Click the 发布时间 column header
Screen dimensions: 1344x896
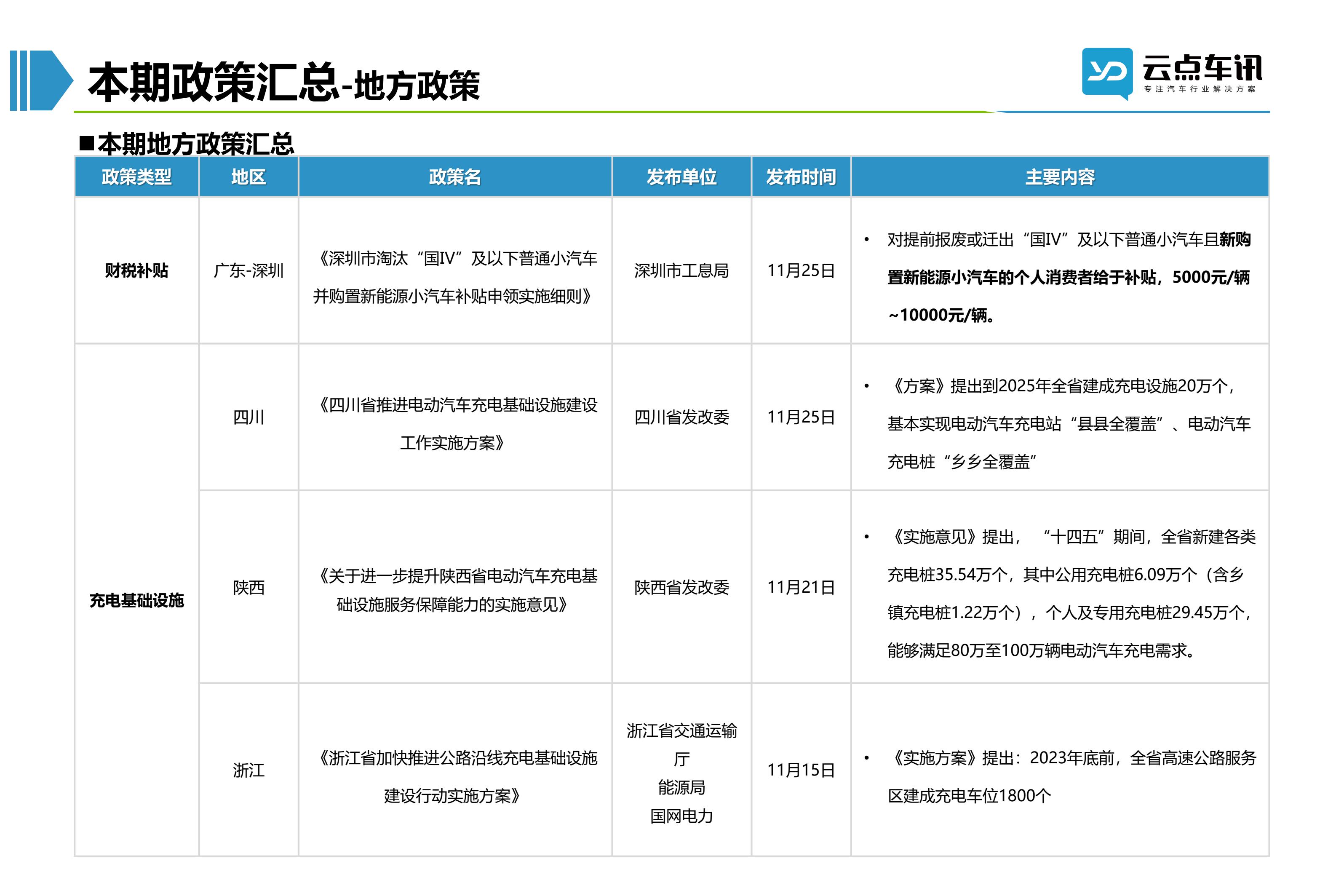pyautogui.click(x=801, y=177)
